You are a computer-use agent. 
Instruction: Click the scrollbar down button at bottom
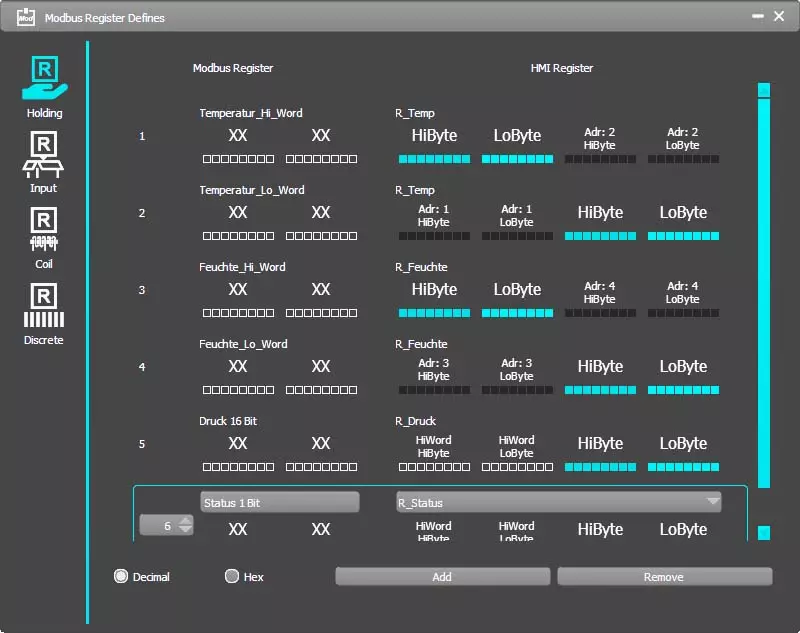[764, 532]
